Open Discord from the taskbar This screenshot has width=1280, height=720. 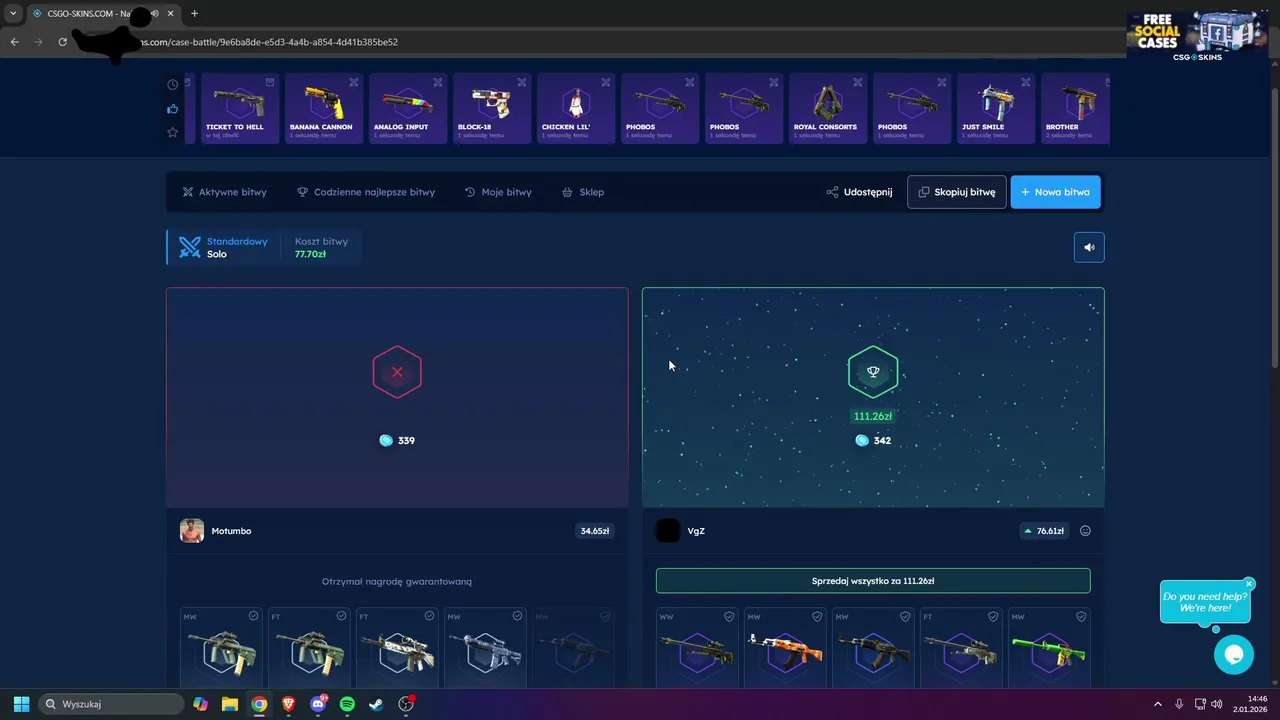point(318,704)
